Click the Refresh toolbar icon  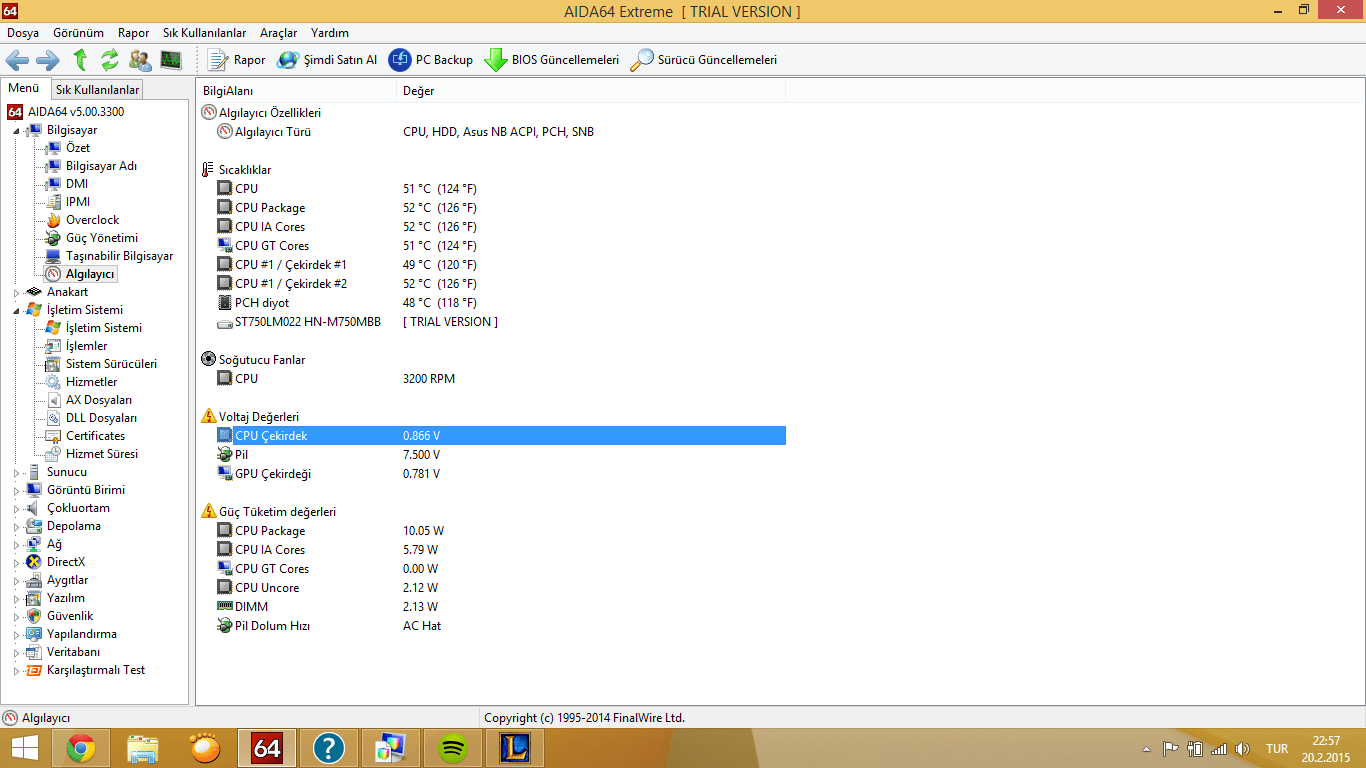tap(109, 60)
